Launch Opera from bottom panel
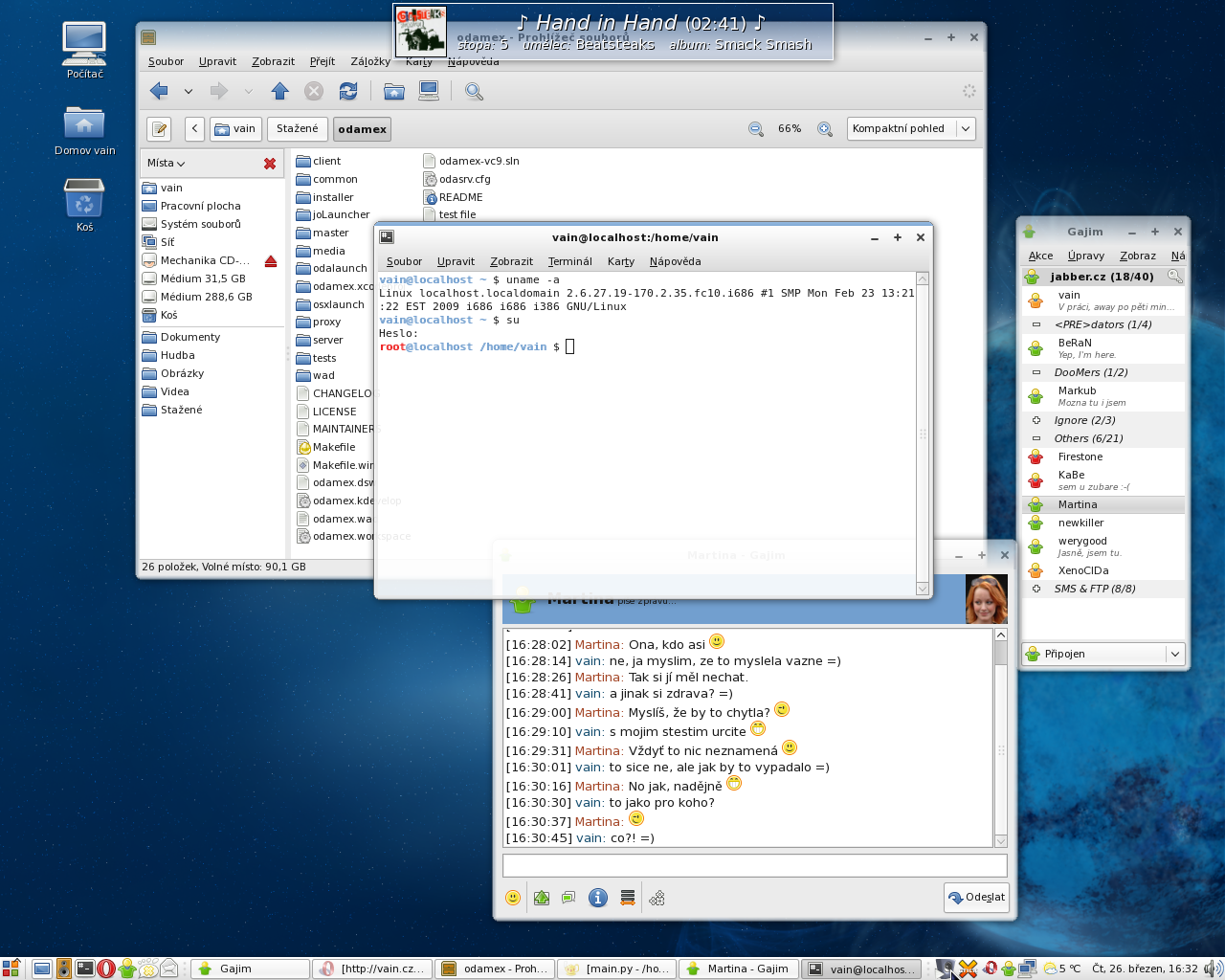The width and height of the screenshot is (1225, 980). pos(105,969)
